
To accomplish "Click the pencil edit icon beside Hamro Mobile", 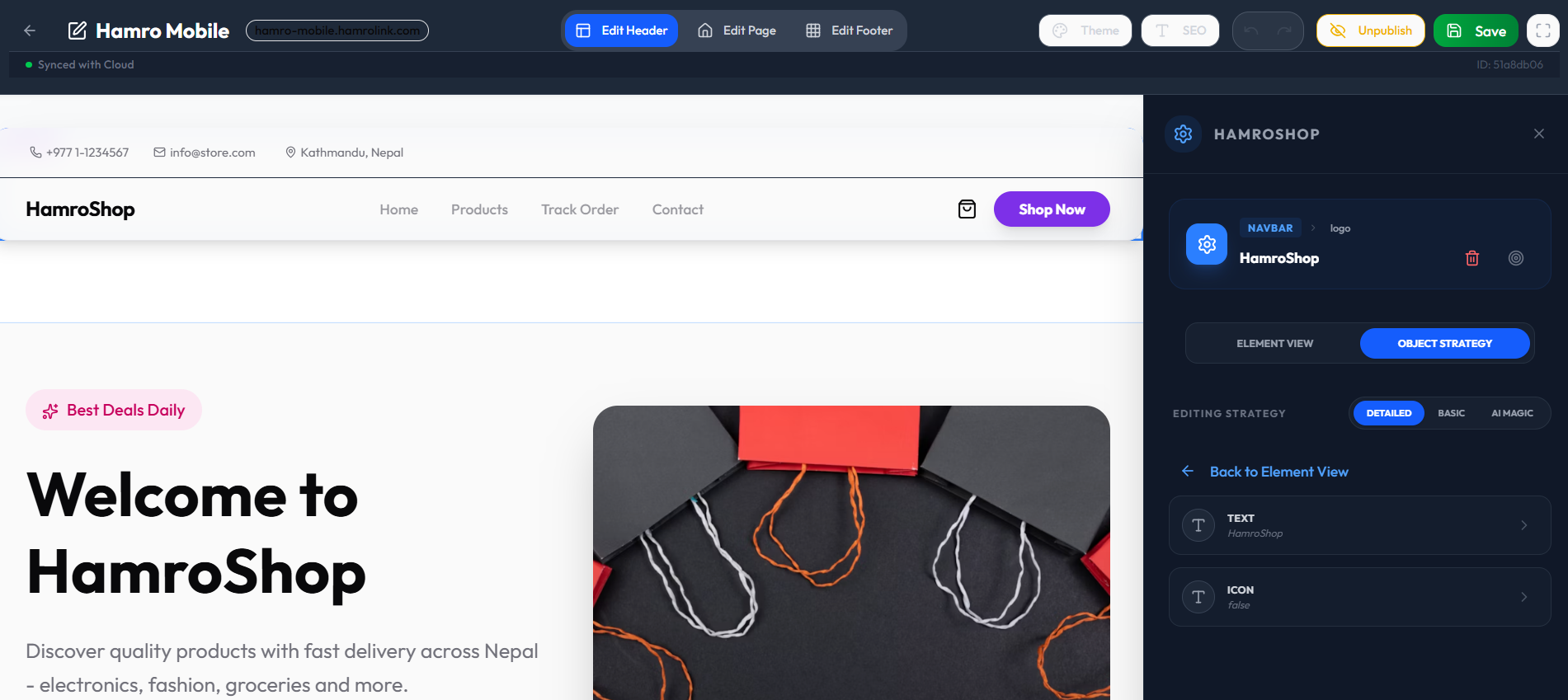I will pyautogui.click(x=77, y=31).
